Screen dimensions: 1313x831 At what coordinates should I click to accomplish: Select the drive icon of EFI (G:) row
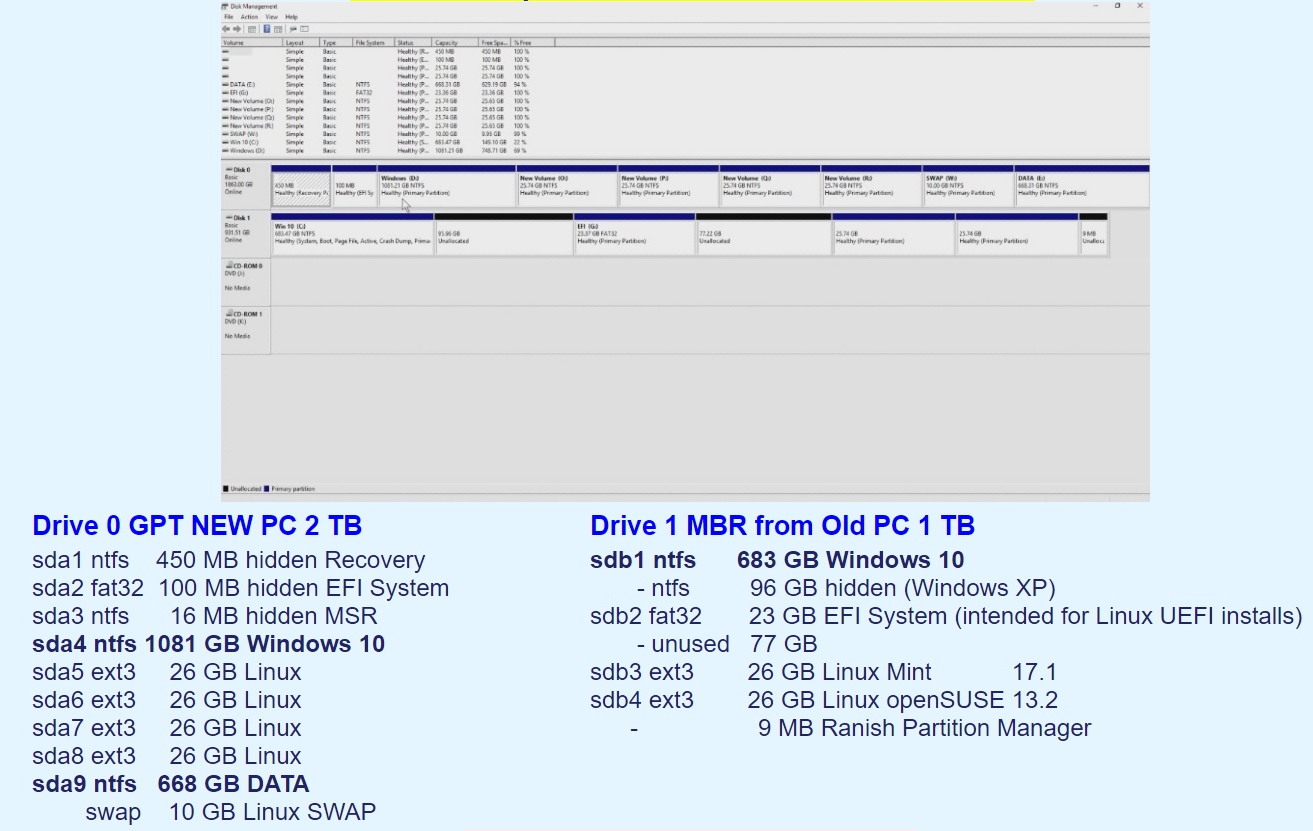(225, 93)
